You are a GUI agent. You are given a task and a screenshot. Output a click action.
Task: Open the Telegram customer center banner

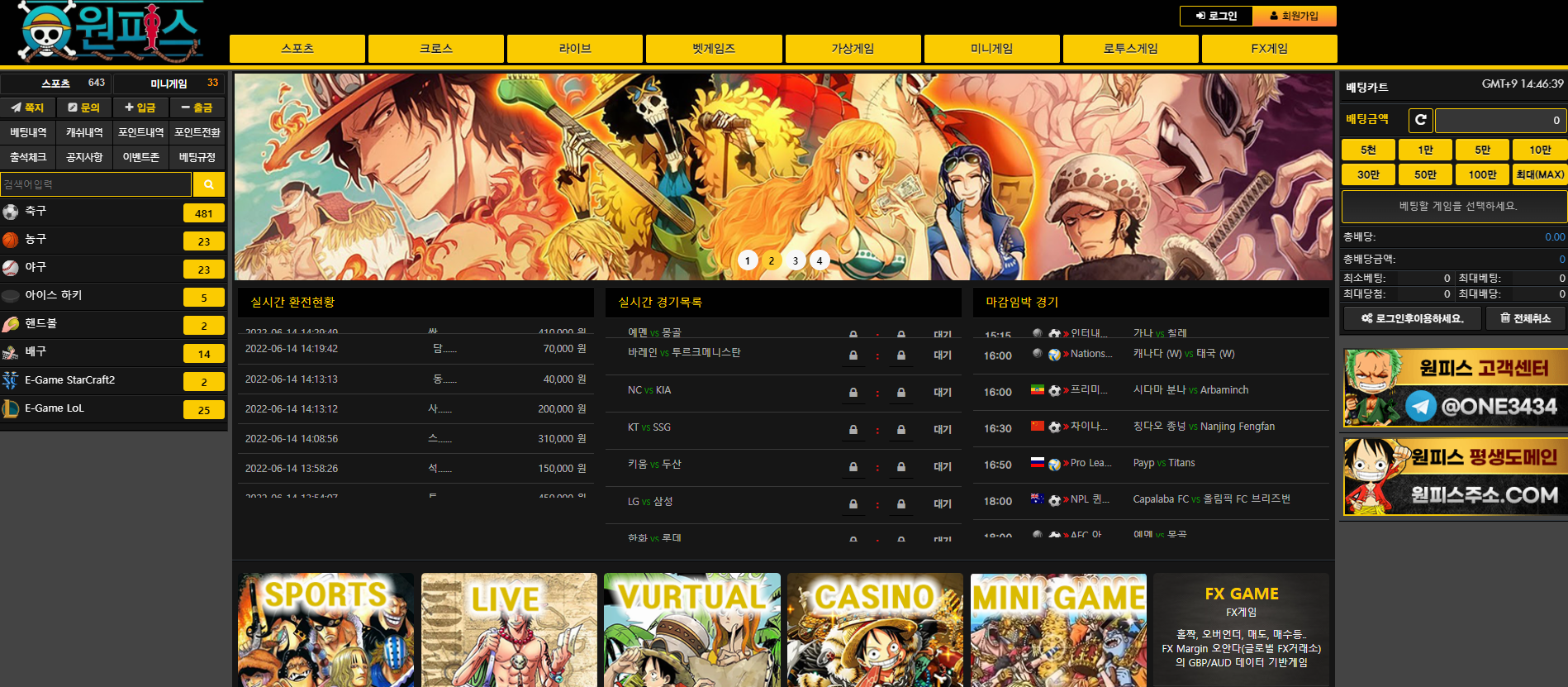[1455, 388]
